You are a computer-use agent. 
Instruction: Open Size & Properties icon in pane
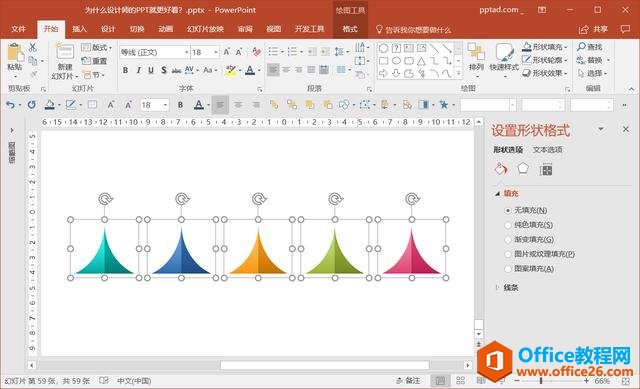point(546,169)
